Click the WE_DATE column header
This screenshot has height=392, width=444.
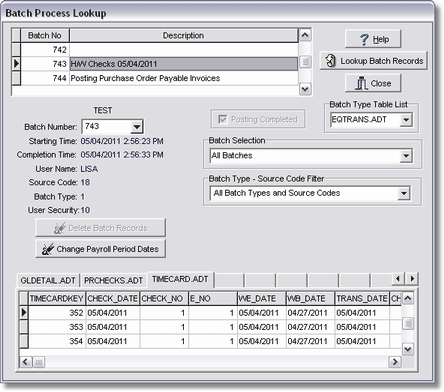(x=261, y=299)
